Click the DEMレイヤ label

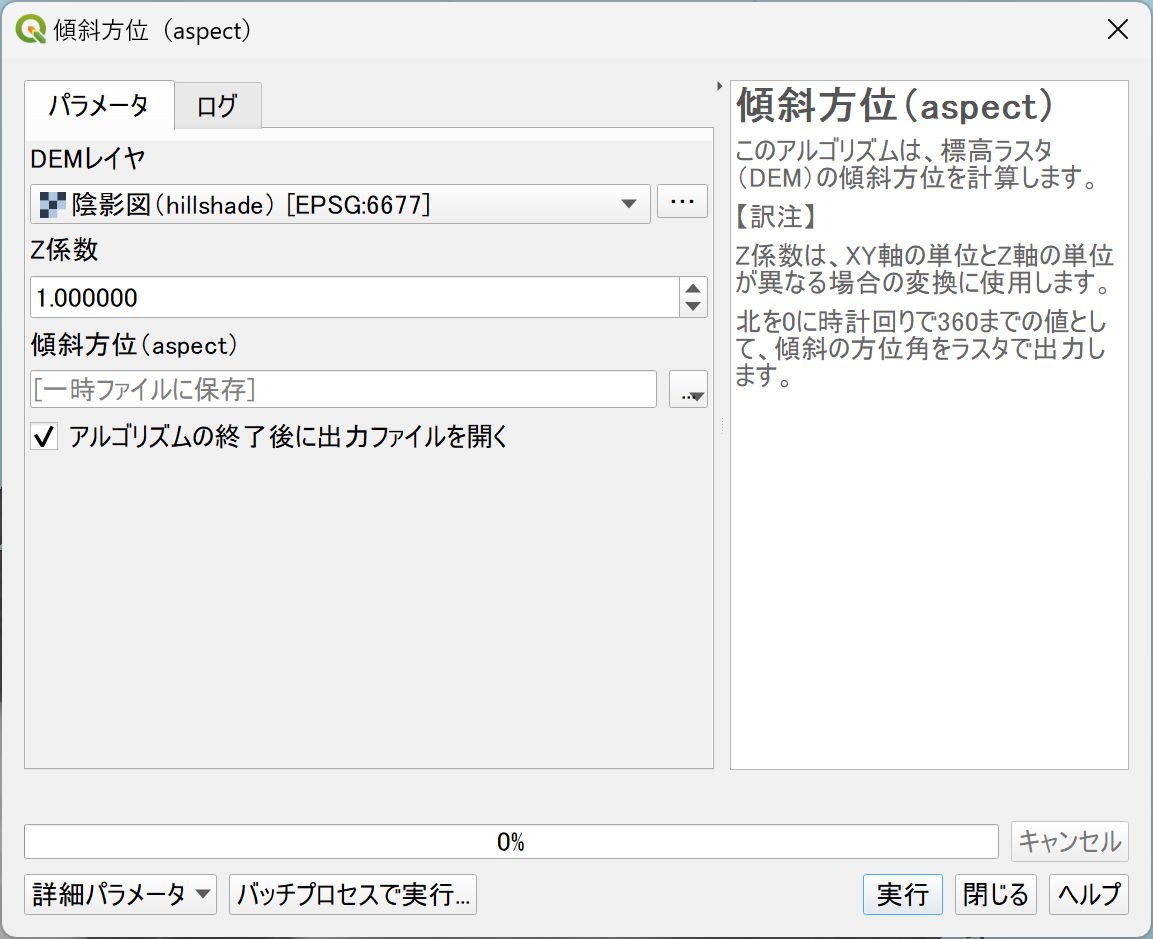(x=88, y=158)
